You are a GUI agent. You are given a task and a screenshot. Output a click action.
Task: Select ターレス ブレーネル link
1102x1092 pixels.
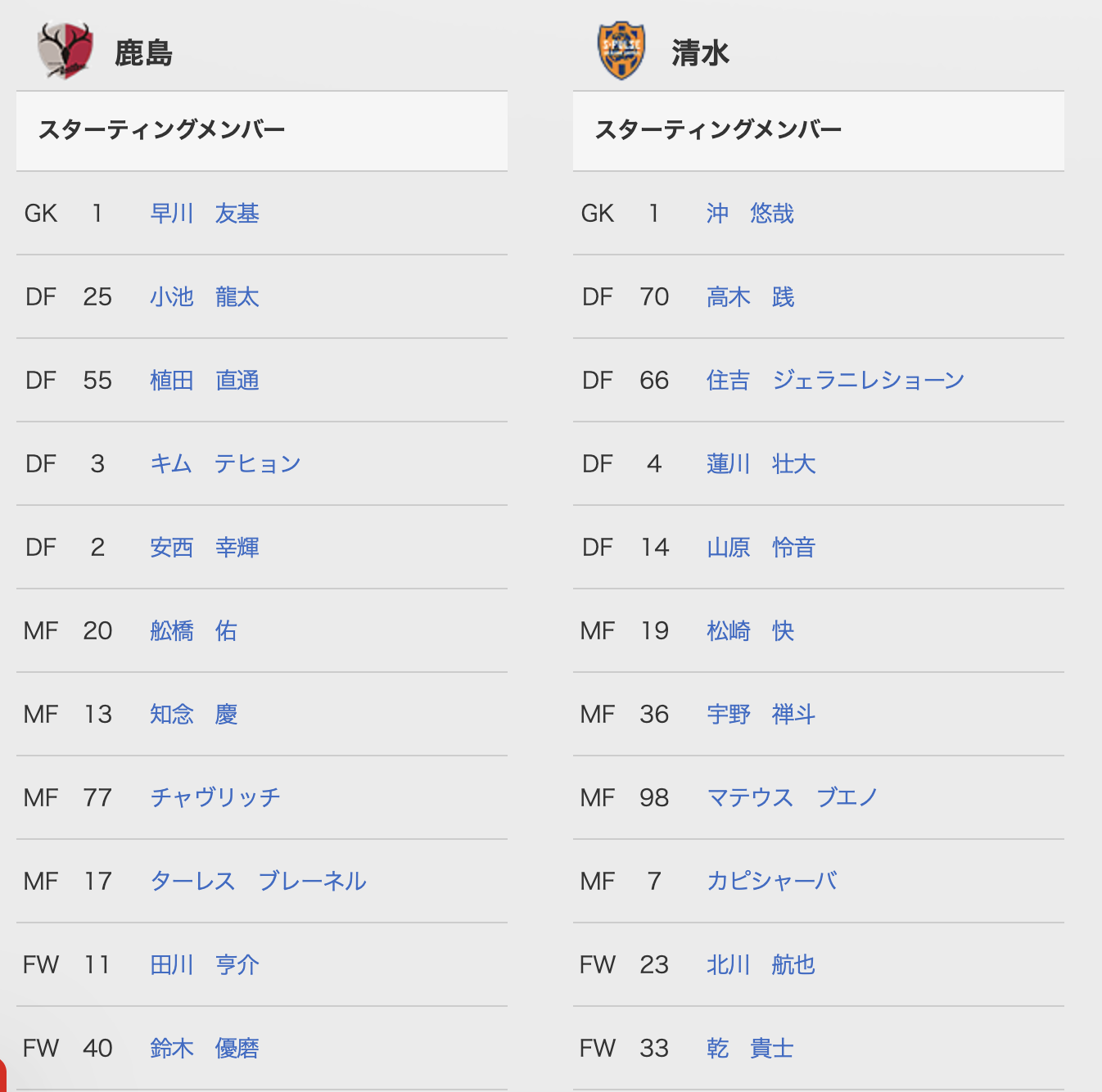(x=258, y=882)
